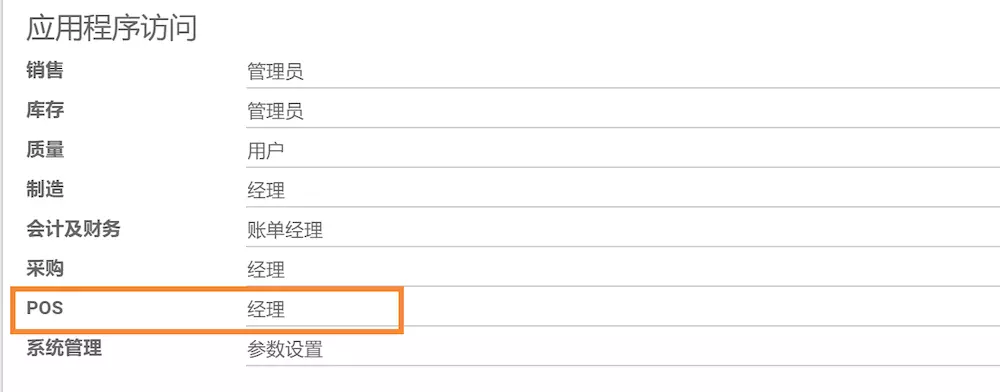Click the 制造 field label
The height and width of the screenshot is (392, 1000).
(45, 189)
